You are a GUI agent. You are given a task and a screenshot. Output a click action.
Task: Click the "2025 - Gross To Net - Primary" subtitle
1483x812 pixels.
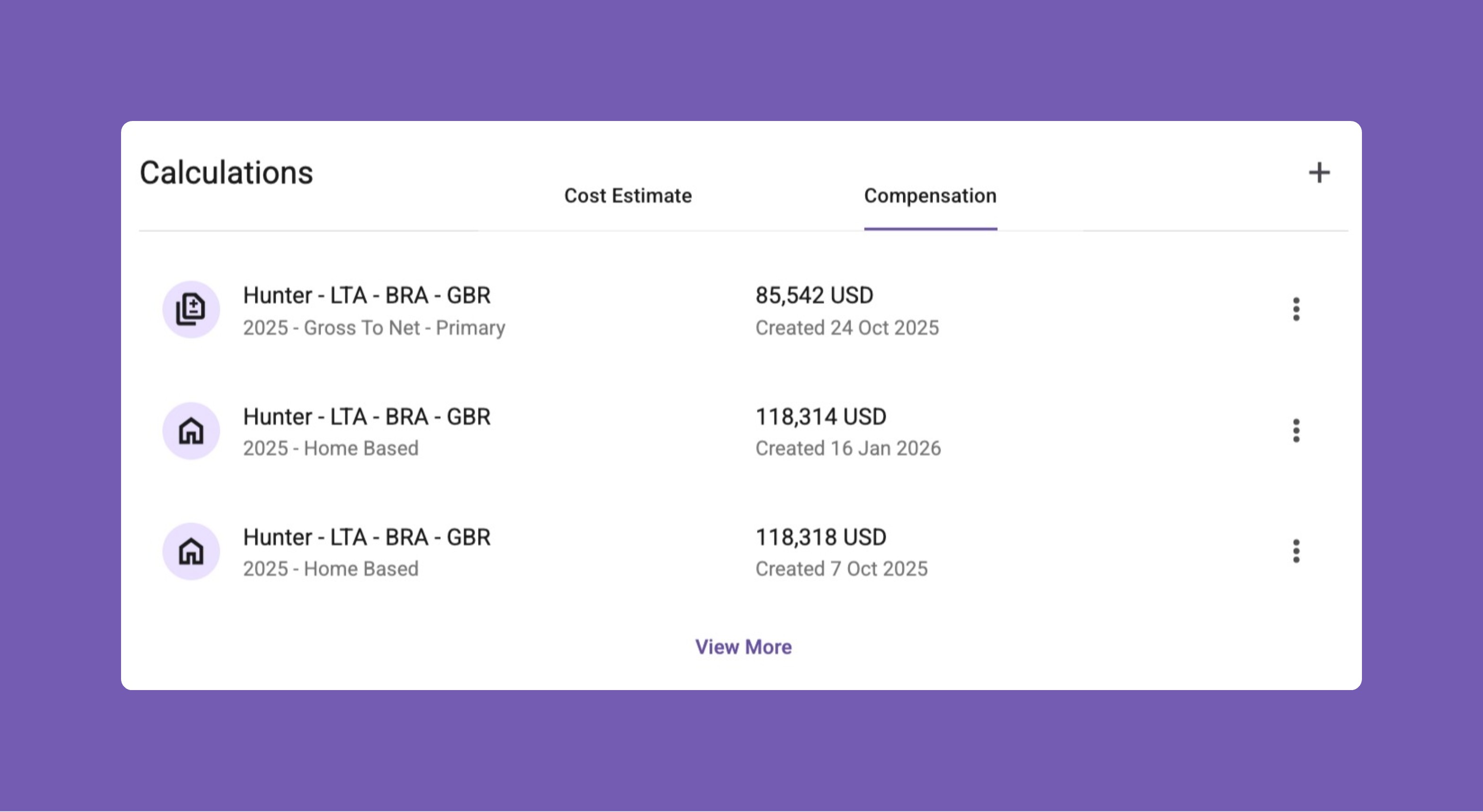374,328
